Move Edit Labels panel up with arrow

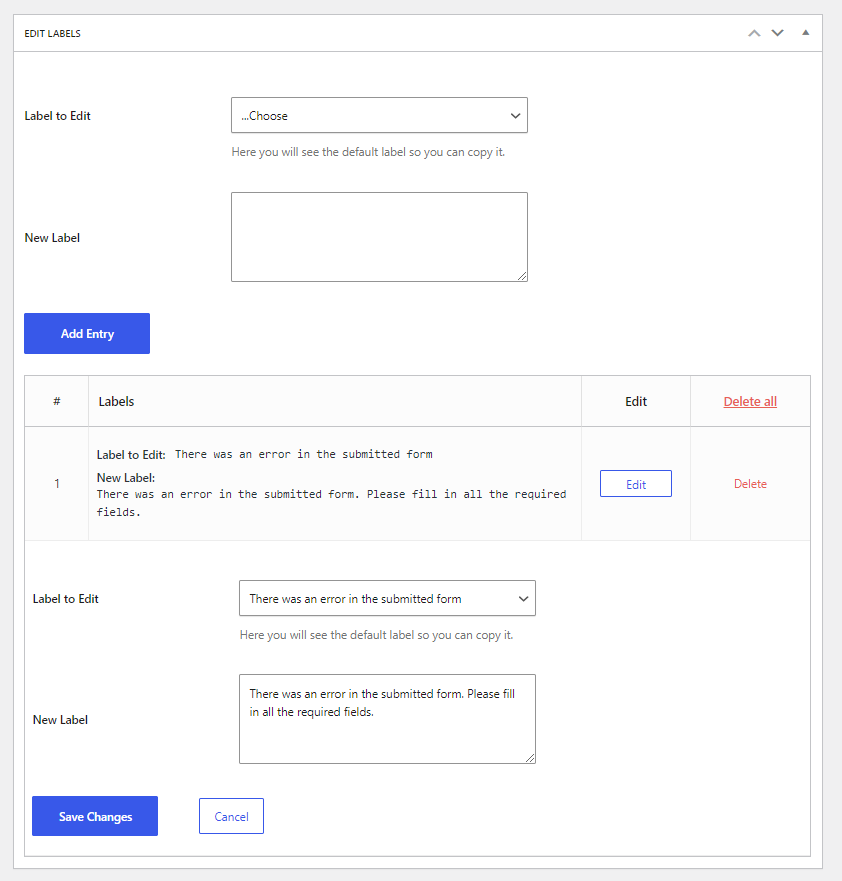pos(754,33)
